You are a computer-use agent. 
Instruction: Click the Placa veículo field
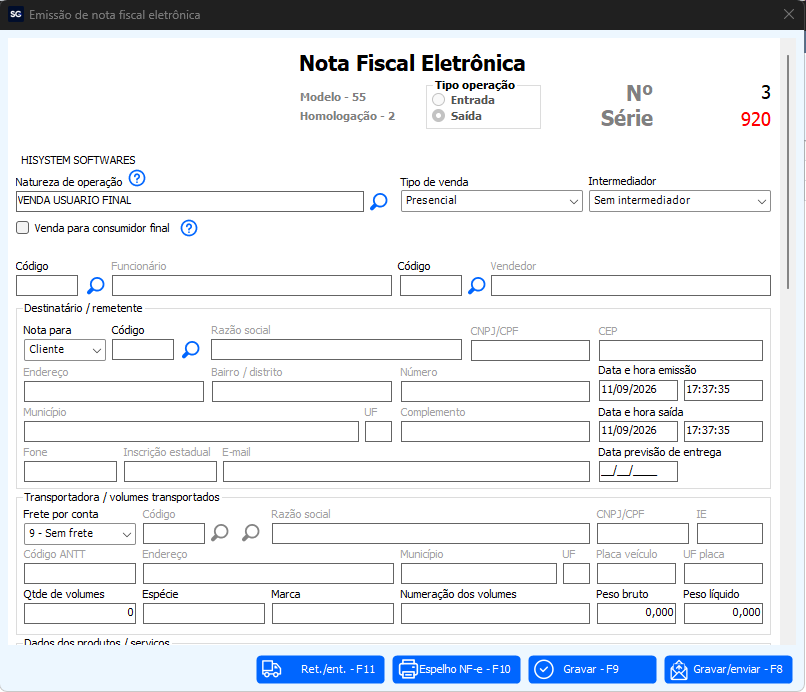coord(636,574)
